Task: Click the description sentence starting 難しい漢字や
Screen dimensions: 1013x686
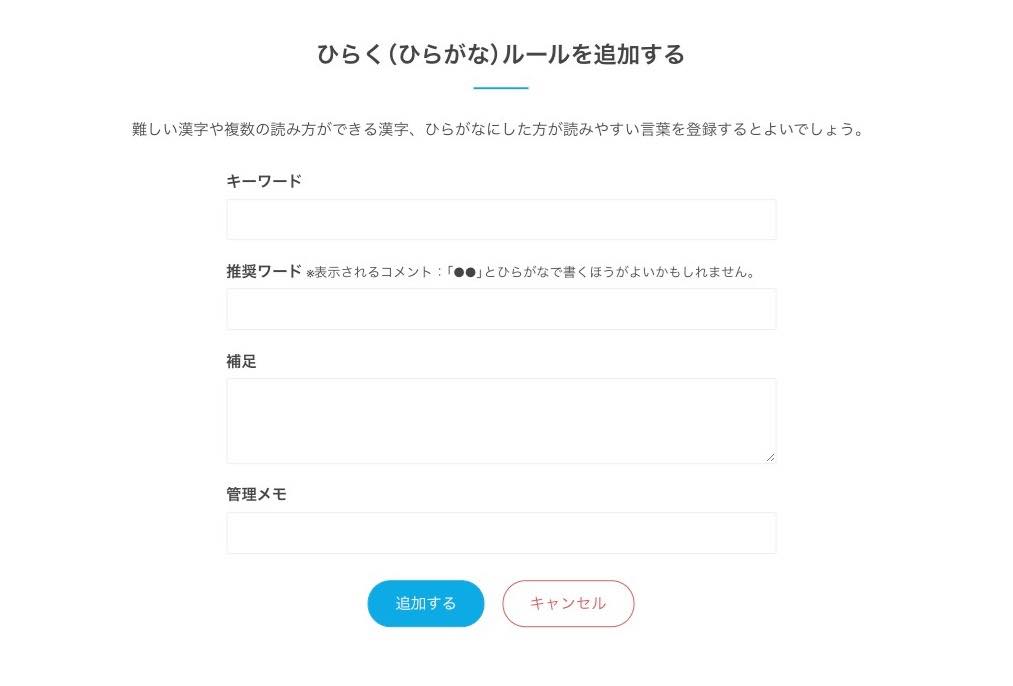Action: pos(497,130)
